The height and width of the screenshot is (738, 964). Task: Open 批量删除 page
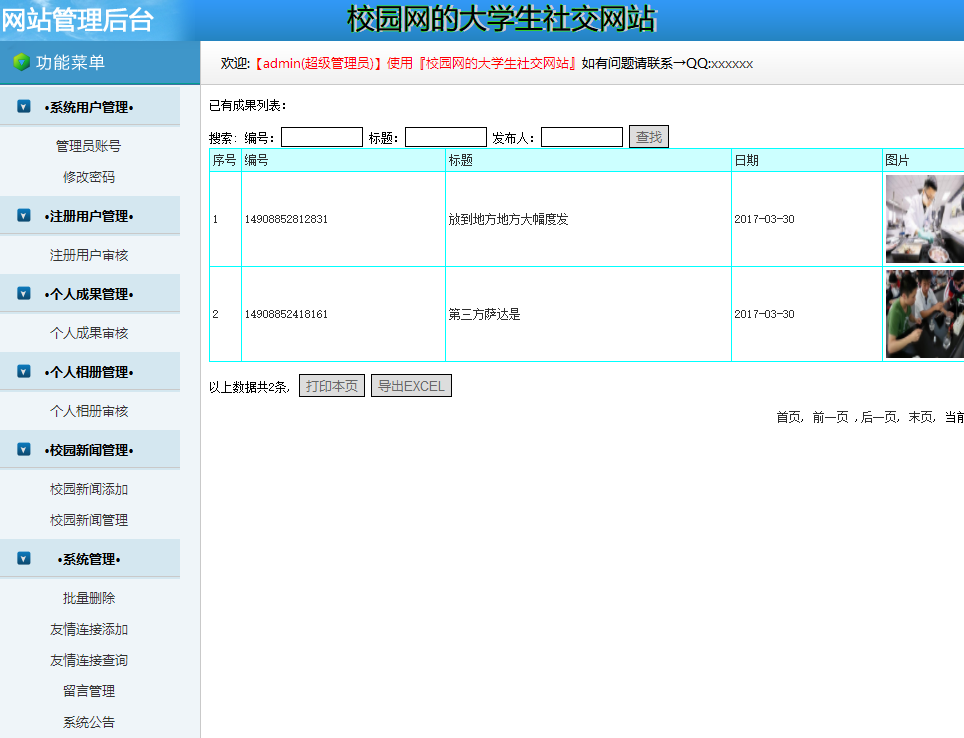pos(89,598)
